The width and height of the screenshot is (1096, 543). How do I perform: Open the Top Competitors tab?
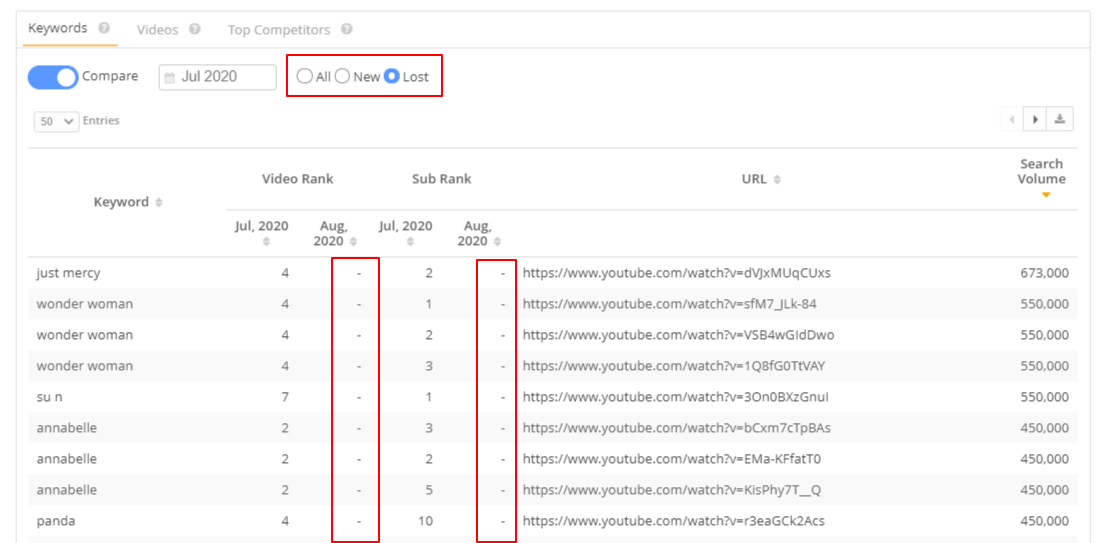(x=278, y=30)
